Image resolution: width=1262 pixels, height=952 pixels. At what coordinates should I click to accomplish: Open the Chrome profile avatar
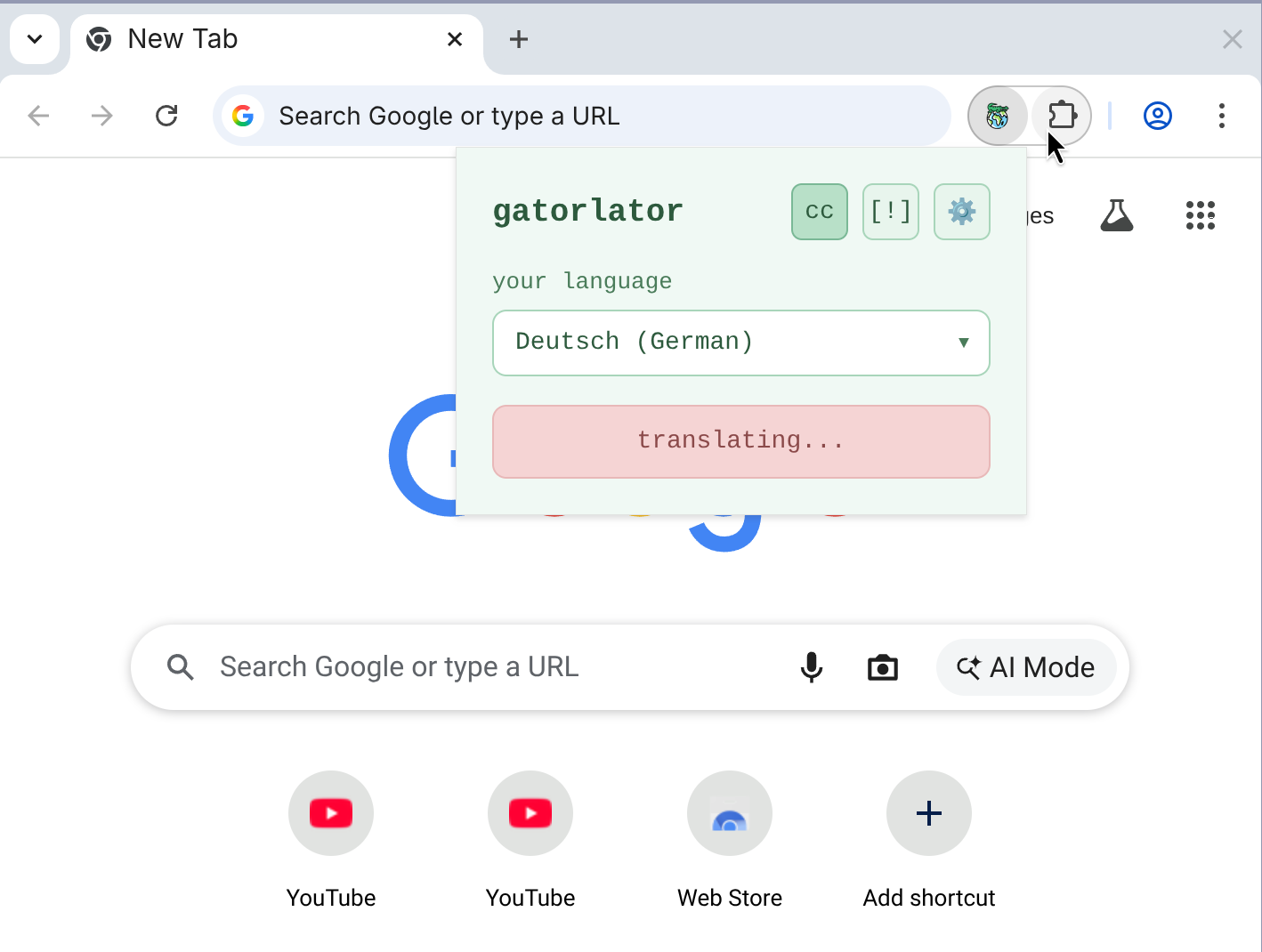pyautogui.click(x=1157, y=116)
